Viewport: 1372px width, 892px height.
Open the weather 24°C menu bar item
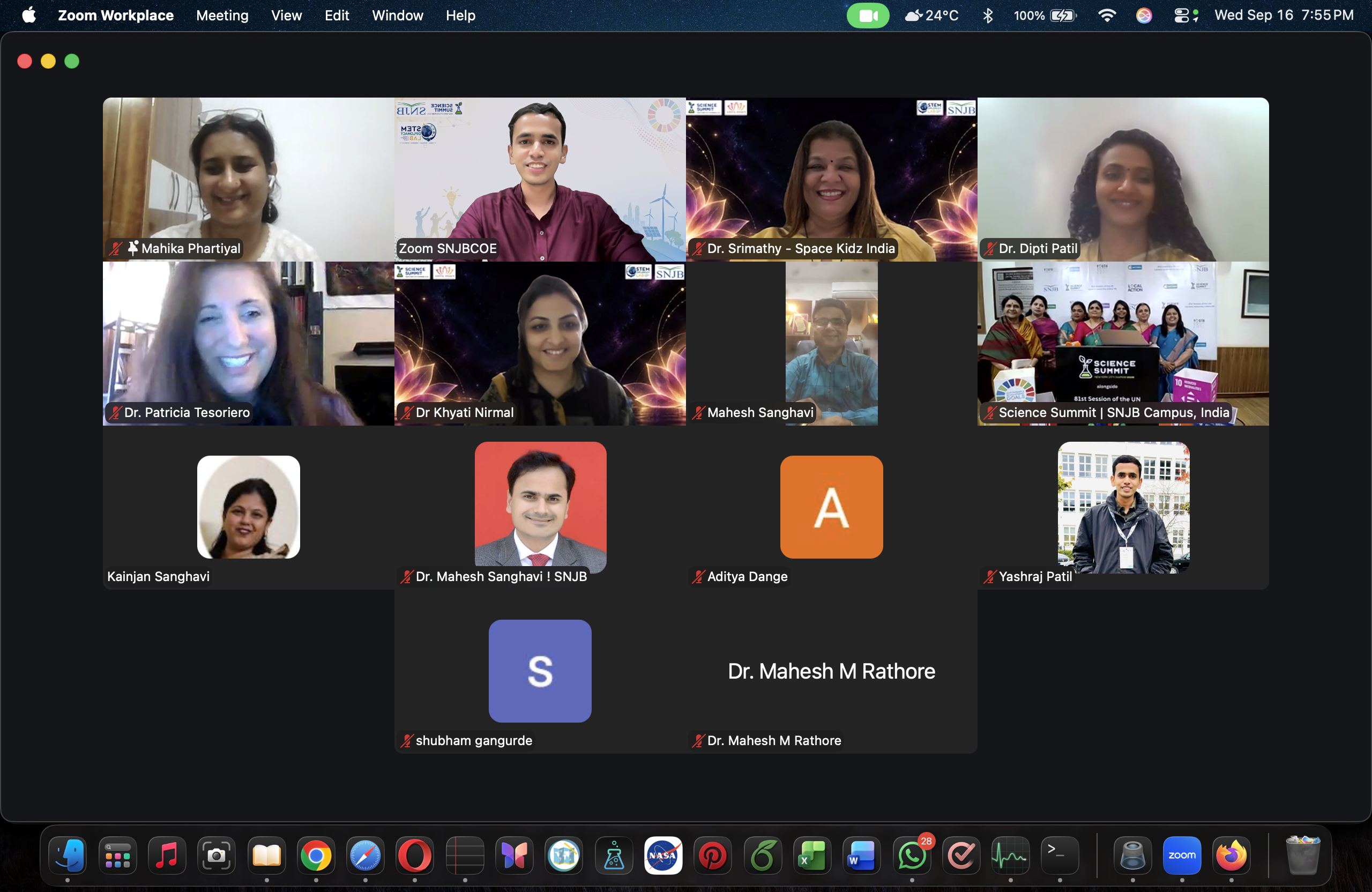pos(932,16)
